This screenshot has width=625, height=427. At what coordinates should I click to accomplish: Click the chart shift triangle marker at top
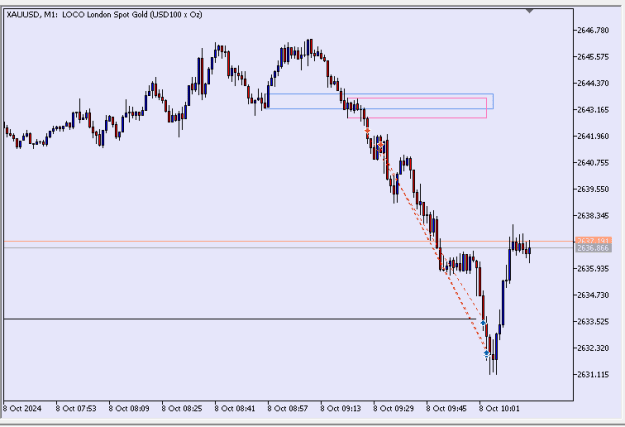[529, 11]
